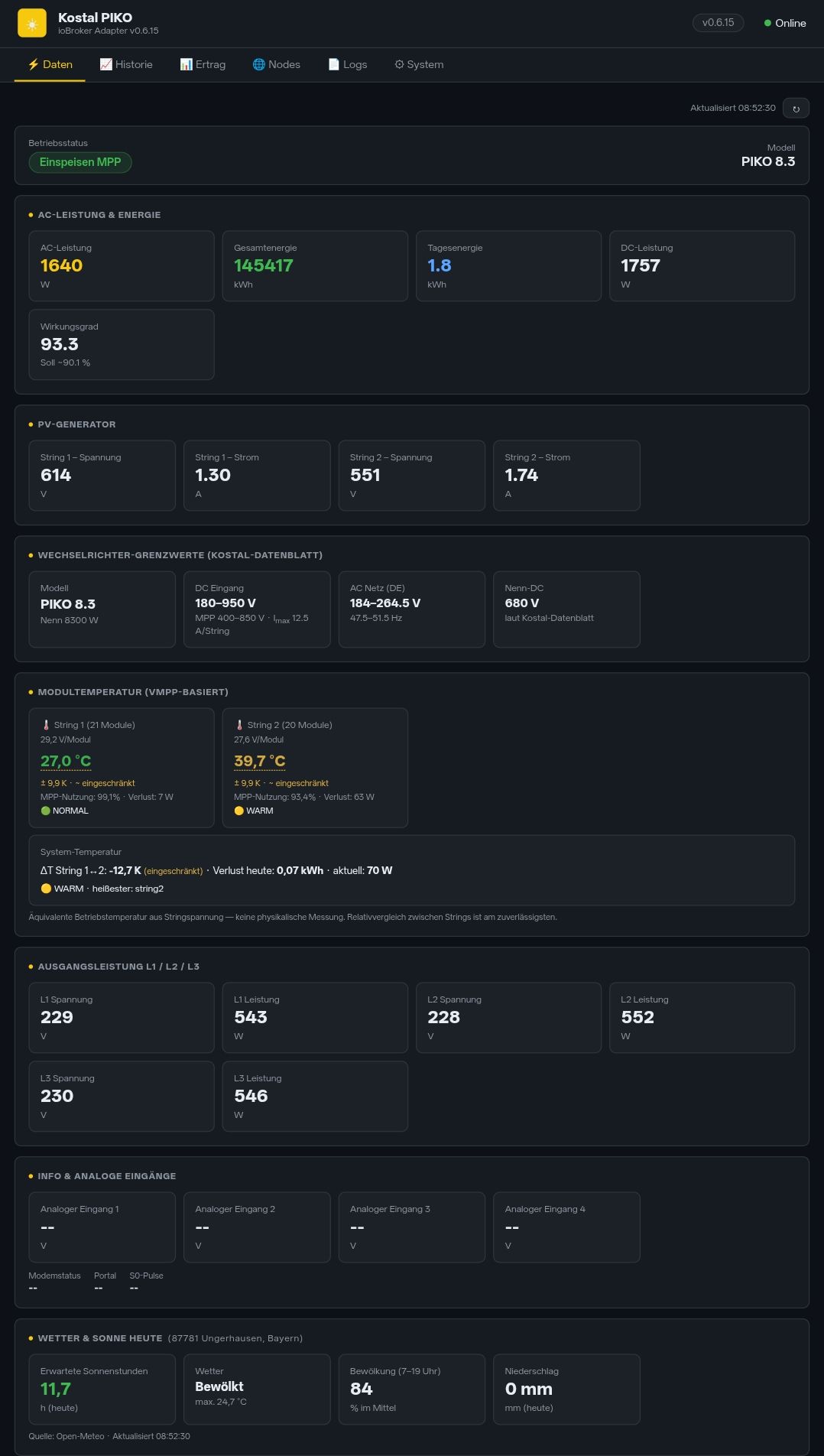Screen dimensions: 824x1456
Task: Open the Ertrag tab
Action: (203, 64)
